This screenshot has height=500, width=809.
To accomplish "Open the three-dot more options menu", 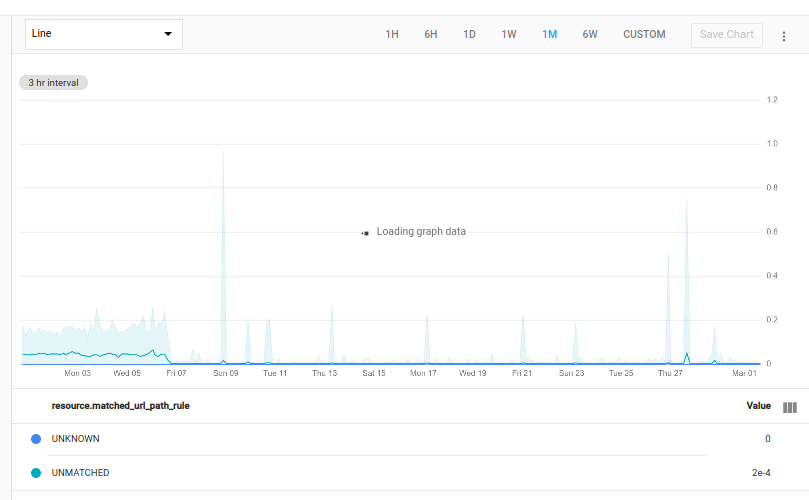I will point(784,35).
